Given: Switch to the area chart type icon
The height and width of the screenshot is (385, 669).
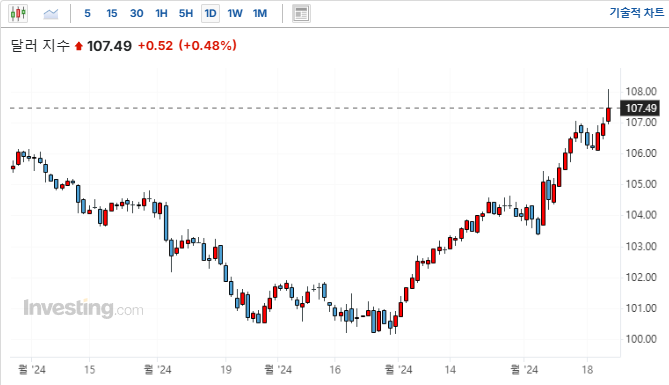Looking at the screenshot, I should (51, 14).
